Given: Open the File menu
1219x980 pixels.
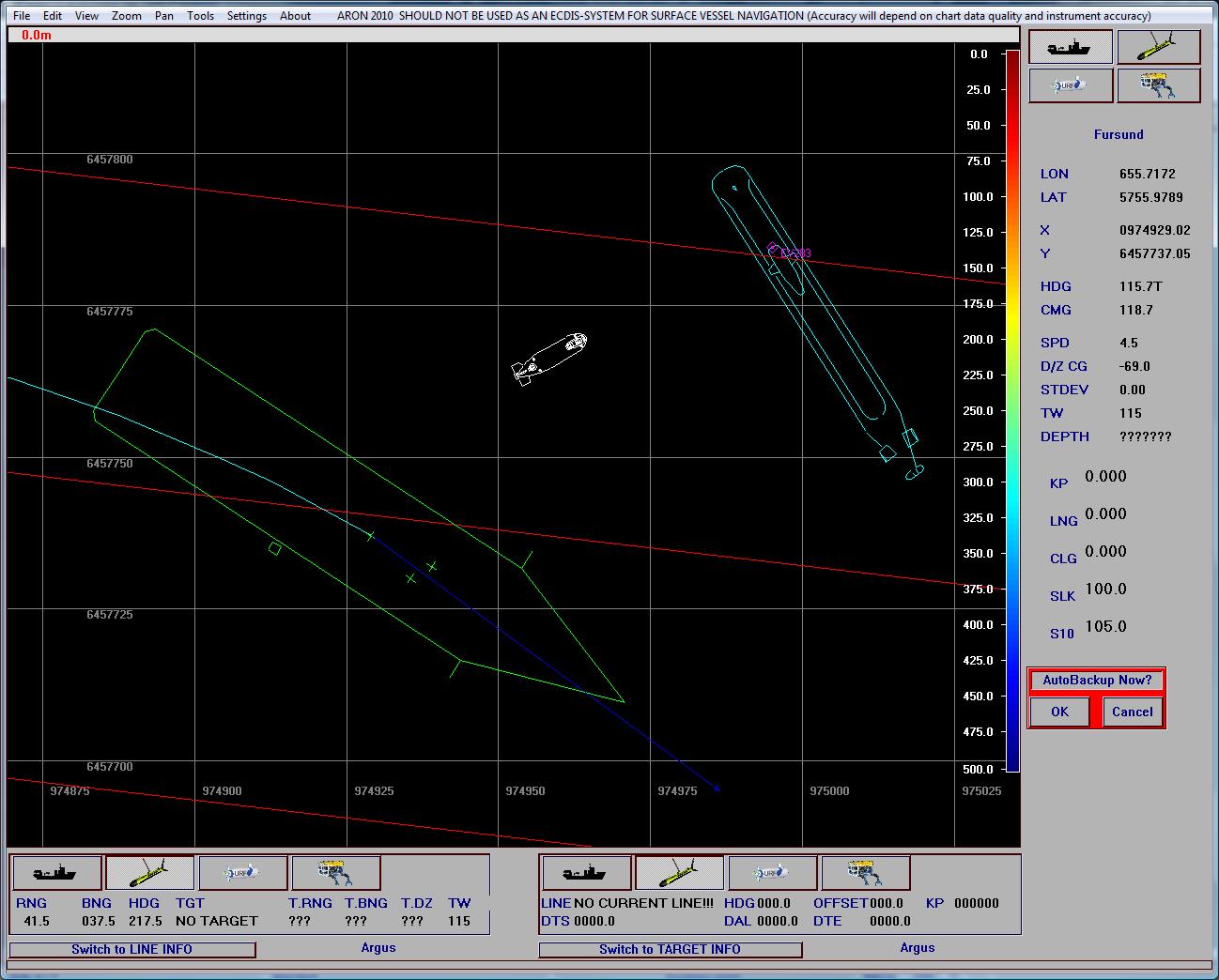Looking at the screenshot, I should [x=22, y=16].
